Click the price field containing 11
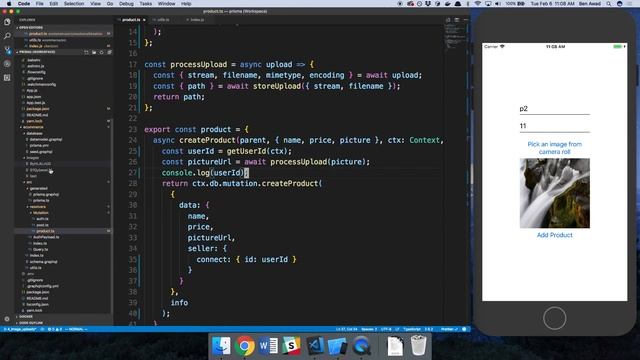 (x=554, y=126)
